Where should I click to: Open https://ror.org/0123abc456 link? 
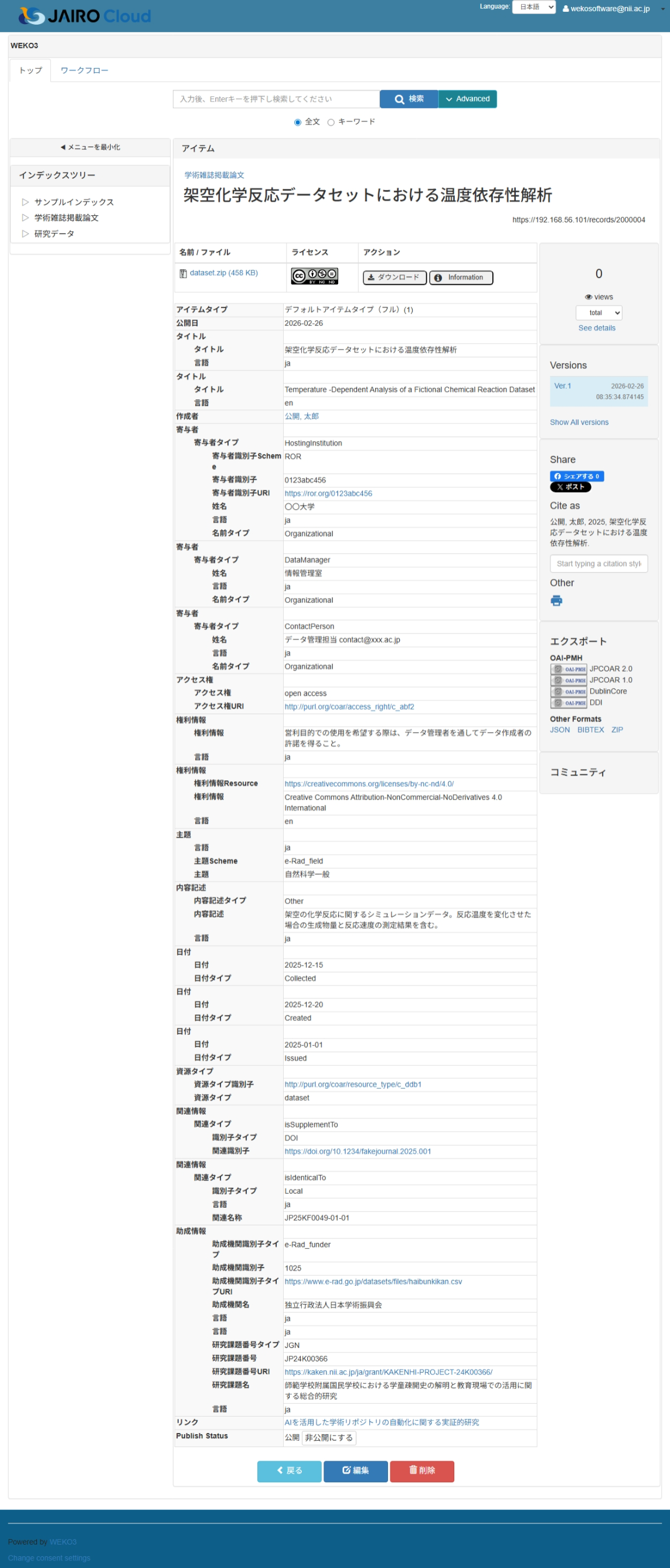tap(328, 494)
